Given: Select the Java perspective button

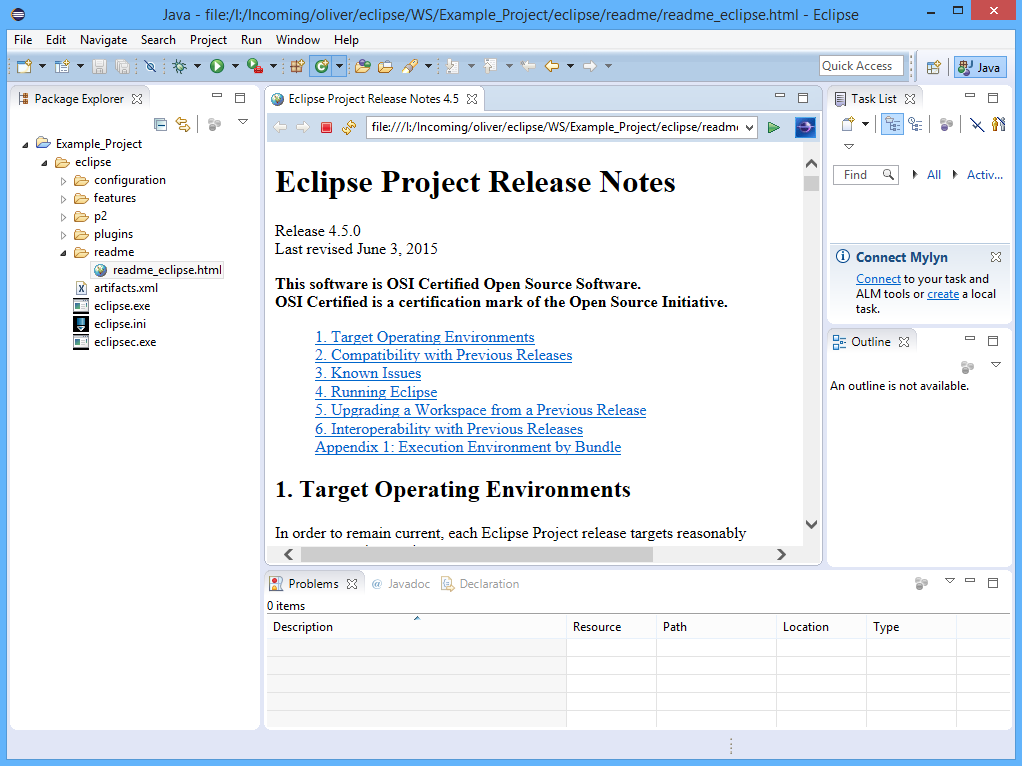Looking at the screenshot, I should [980, 67].
